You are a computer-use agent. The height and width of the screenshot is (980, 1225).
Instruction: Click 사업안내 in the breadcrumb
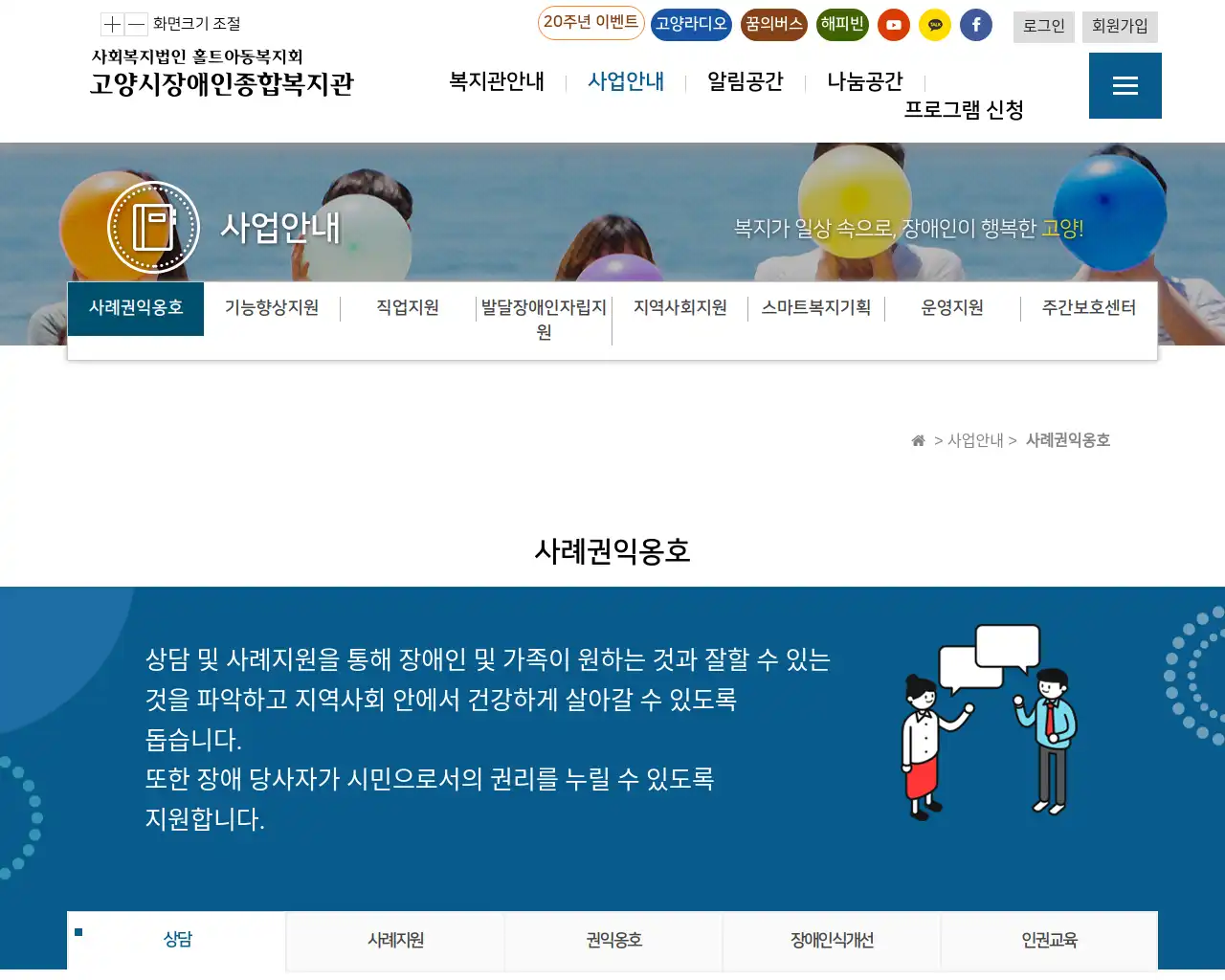(x=975, y=440)
